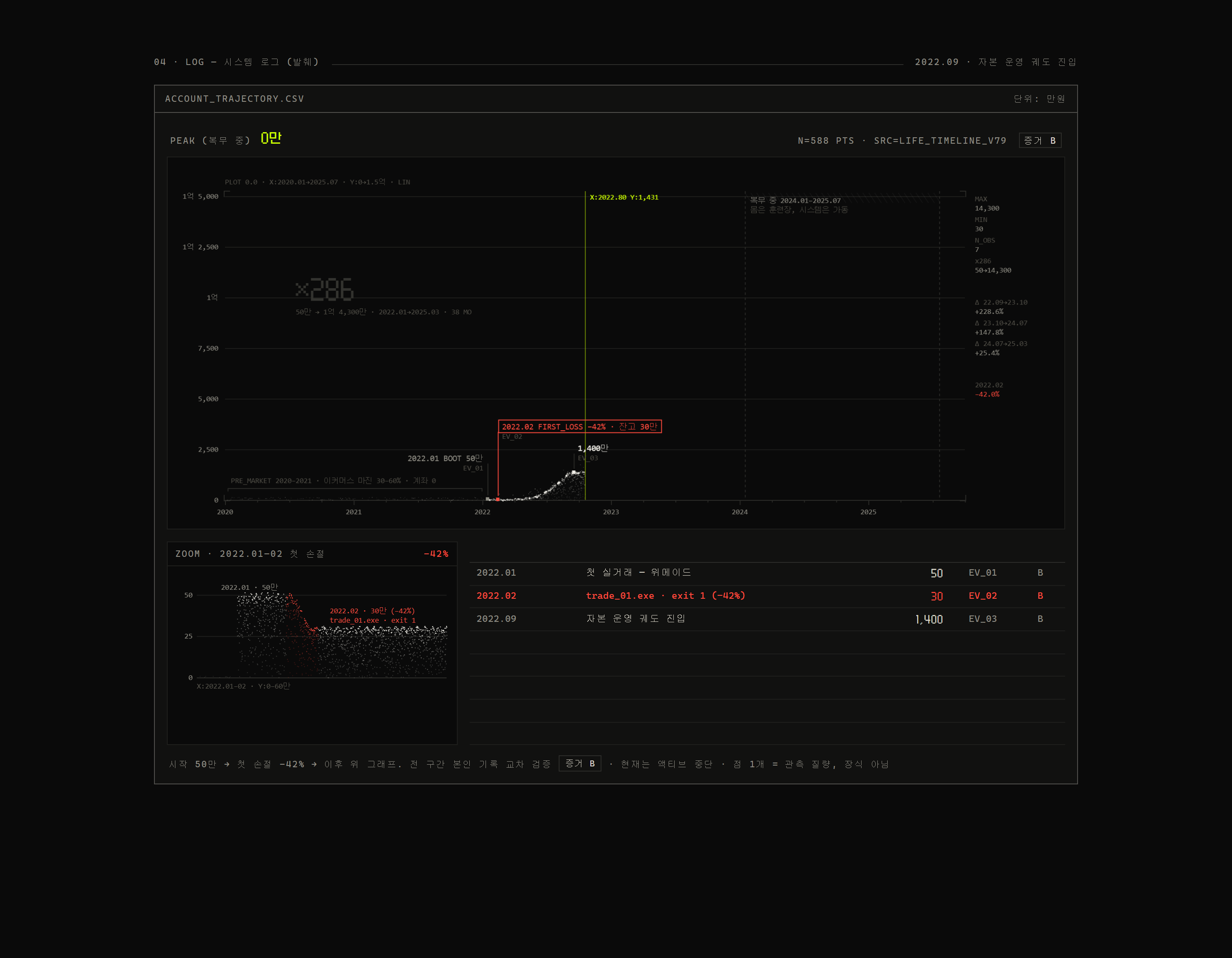This screenshot has width=1232, height=958.
Task: Click the red 2022.02 -42.0% side statistic
Action: pos(988,390)
